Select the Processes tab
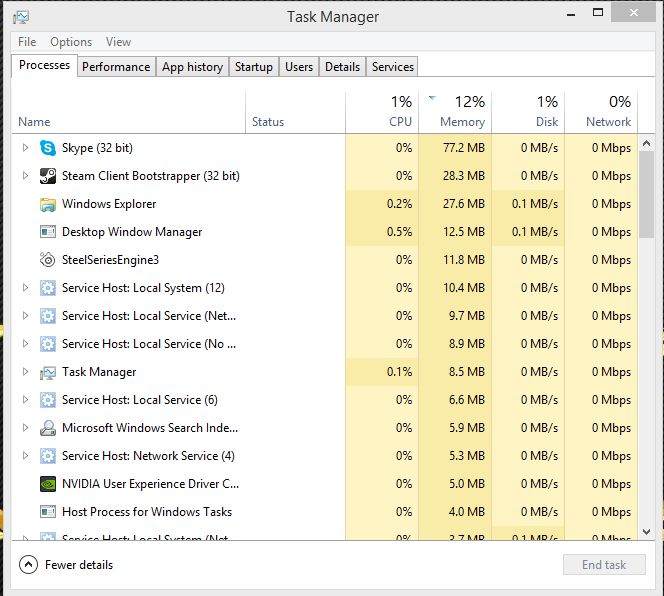The image size is (664, 596). coord(44,65)
